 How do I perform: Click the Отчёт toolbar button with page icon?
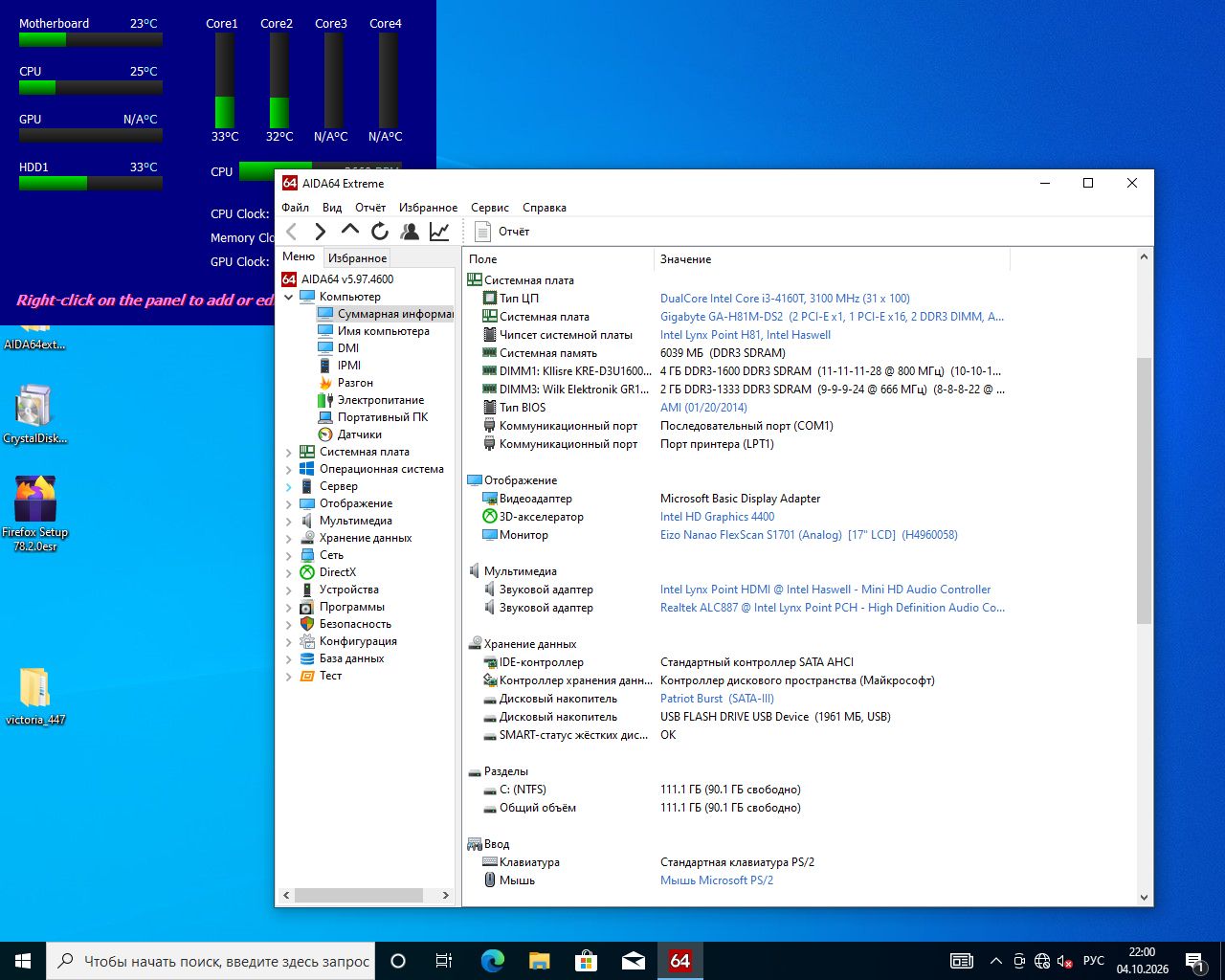coord(502,232)
